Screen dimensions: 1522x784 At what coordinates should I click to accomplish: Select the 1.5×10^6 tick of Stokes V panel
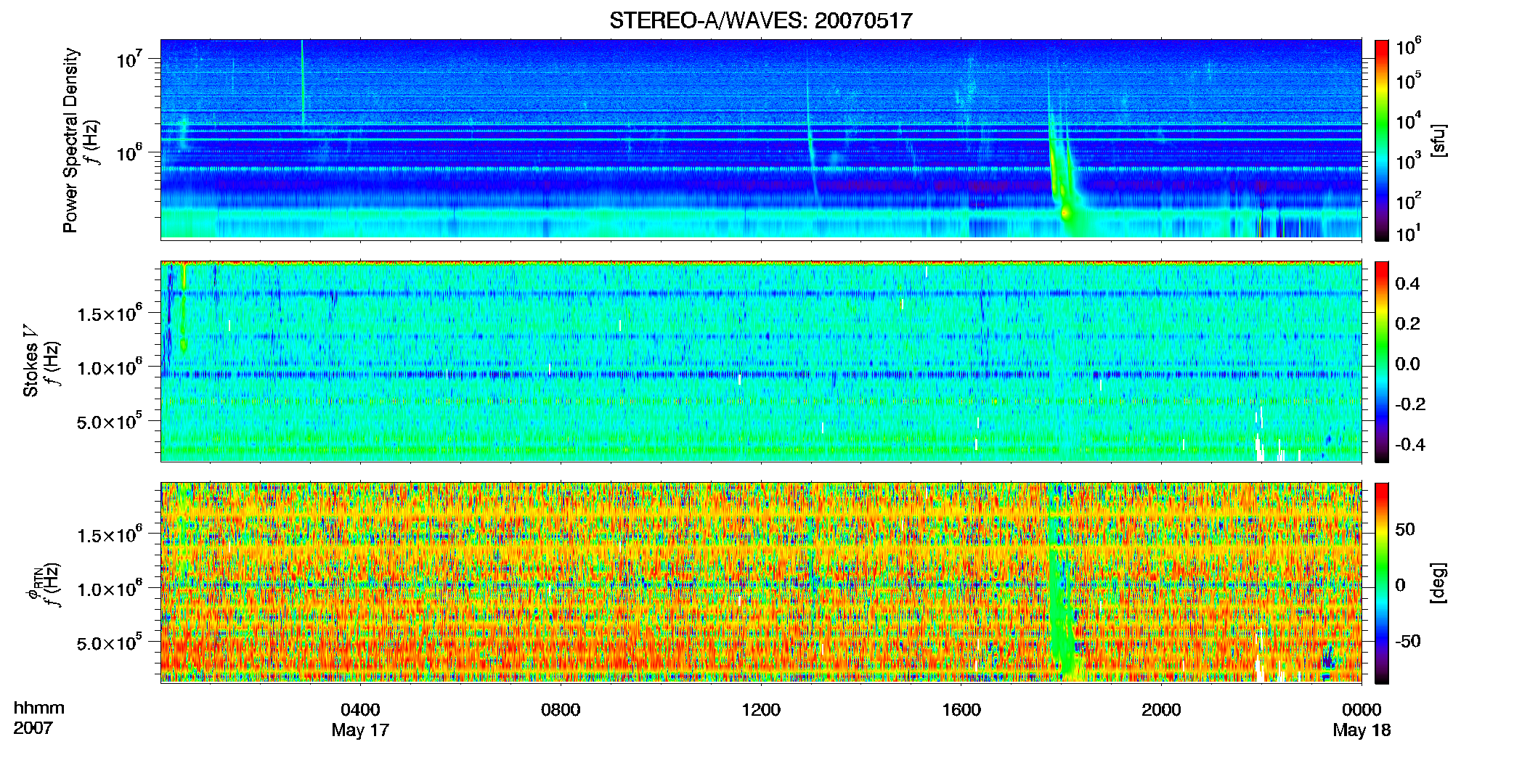pyautogui.click(x=110, y=314)
